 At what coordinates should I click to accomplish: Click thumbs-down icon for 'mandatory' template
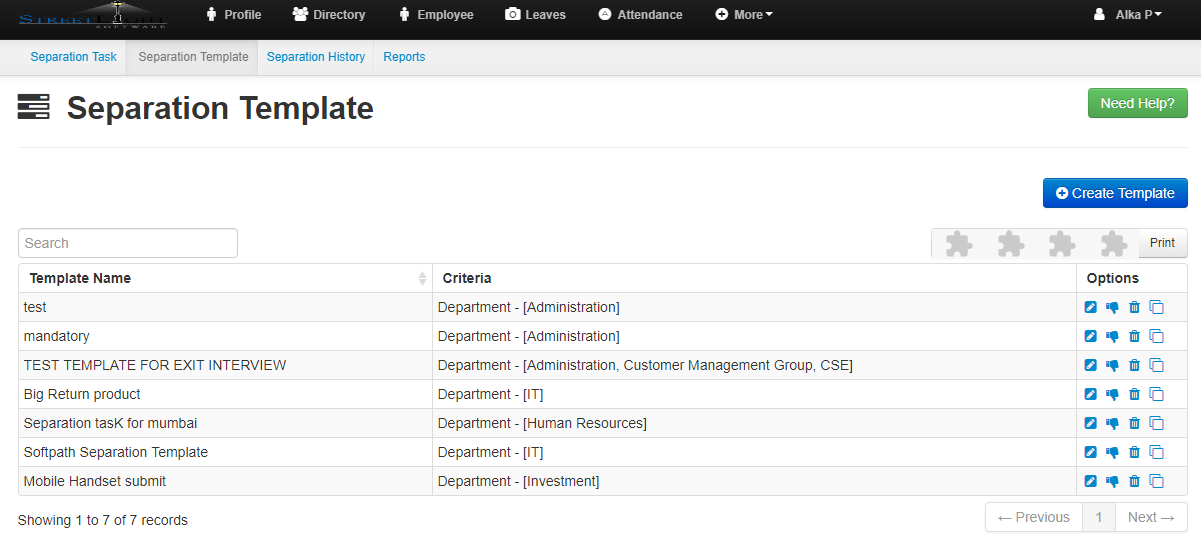coord(1112,337)
